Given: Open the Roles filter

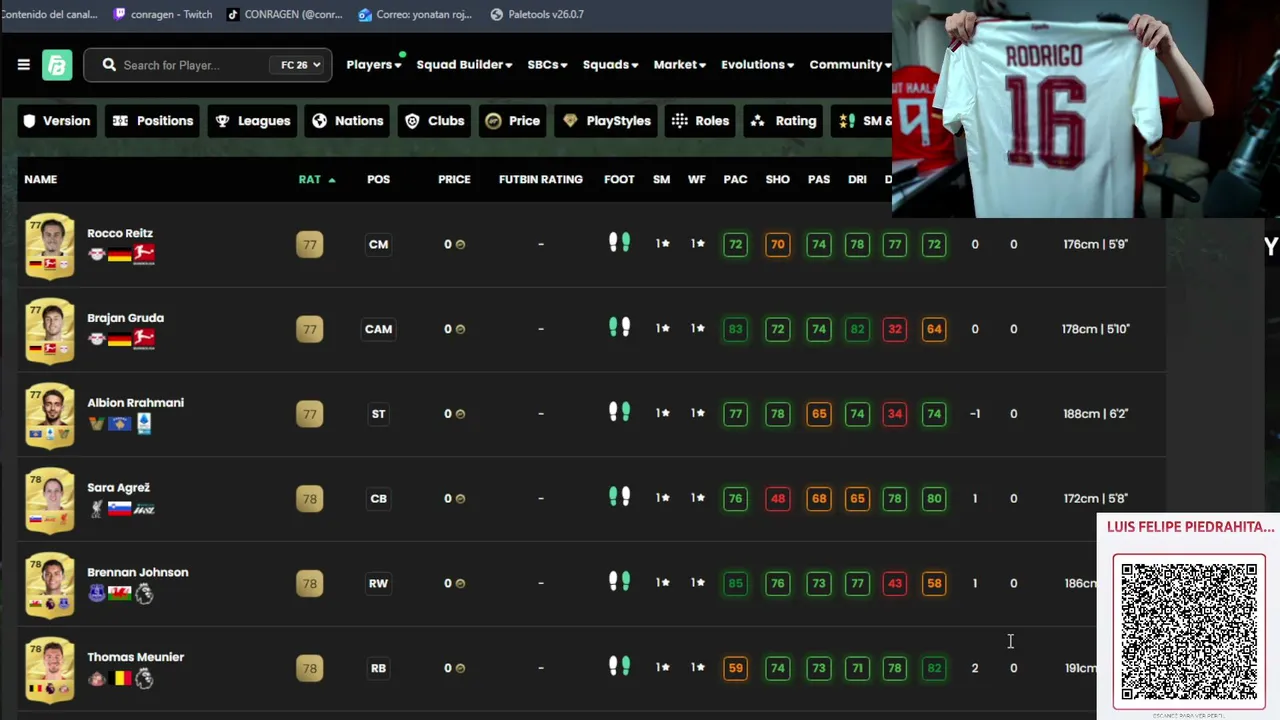Looking at the screenshot, I should point(700,121).
